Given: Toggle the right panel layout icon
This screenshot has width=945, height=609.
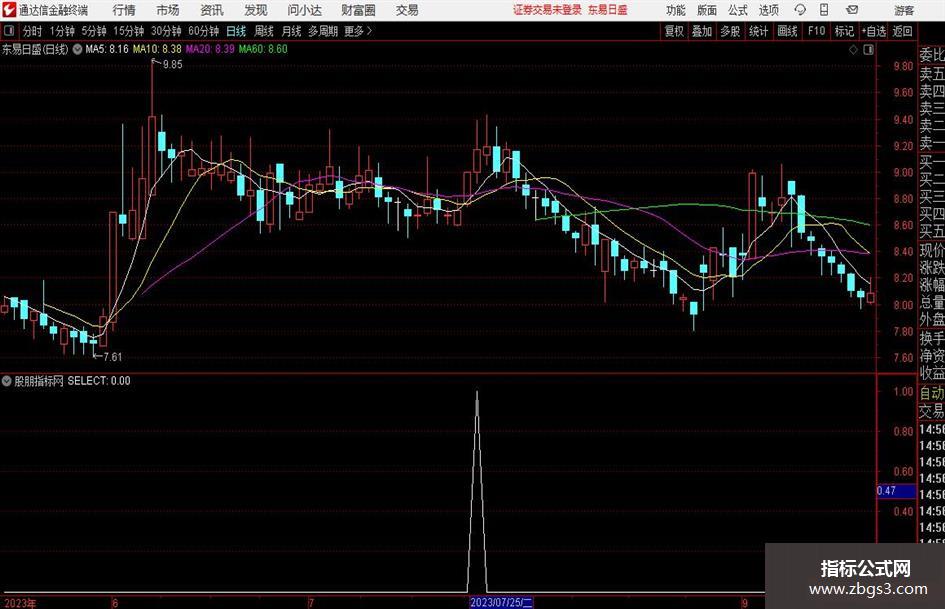Looking at the screenshot, I should pyautogui.click(x=868, y=49).
